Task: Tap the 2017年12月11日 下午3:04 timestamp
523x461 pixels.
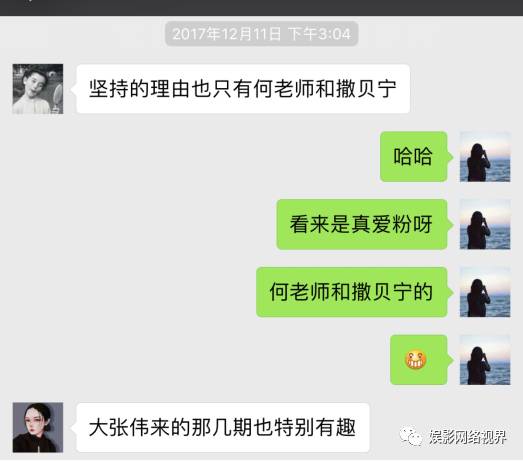Action: tap(262, 34)
